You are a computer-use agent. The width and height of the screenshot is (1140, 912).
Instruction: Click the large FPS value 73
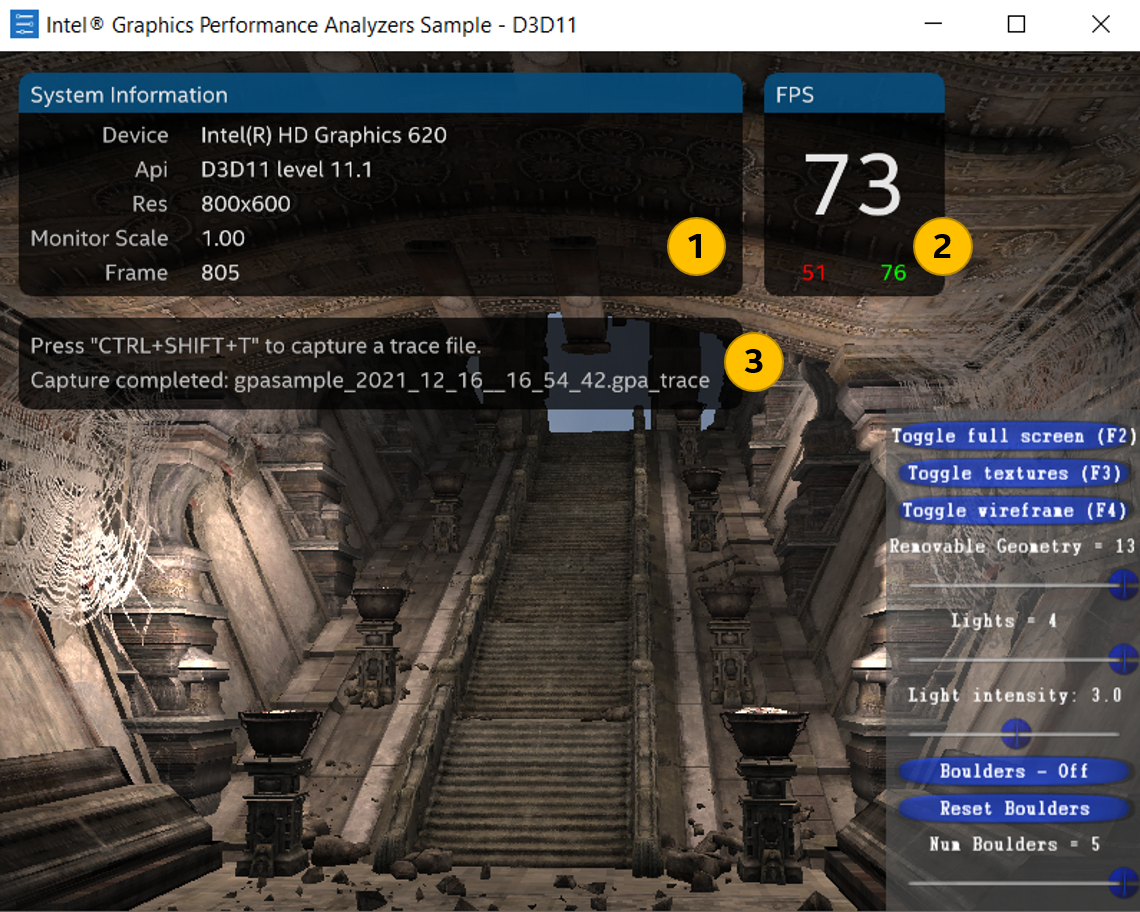(x=853, y=185)
